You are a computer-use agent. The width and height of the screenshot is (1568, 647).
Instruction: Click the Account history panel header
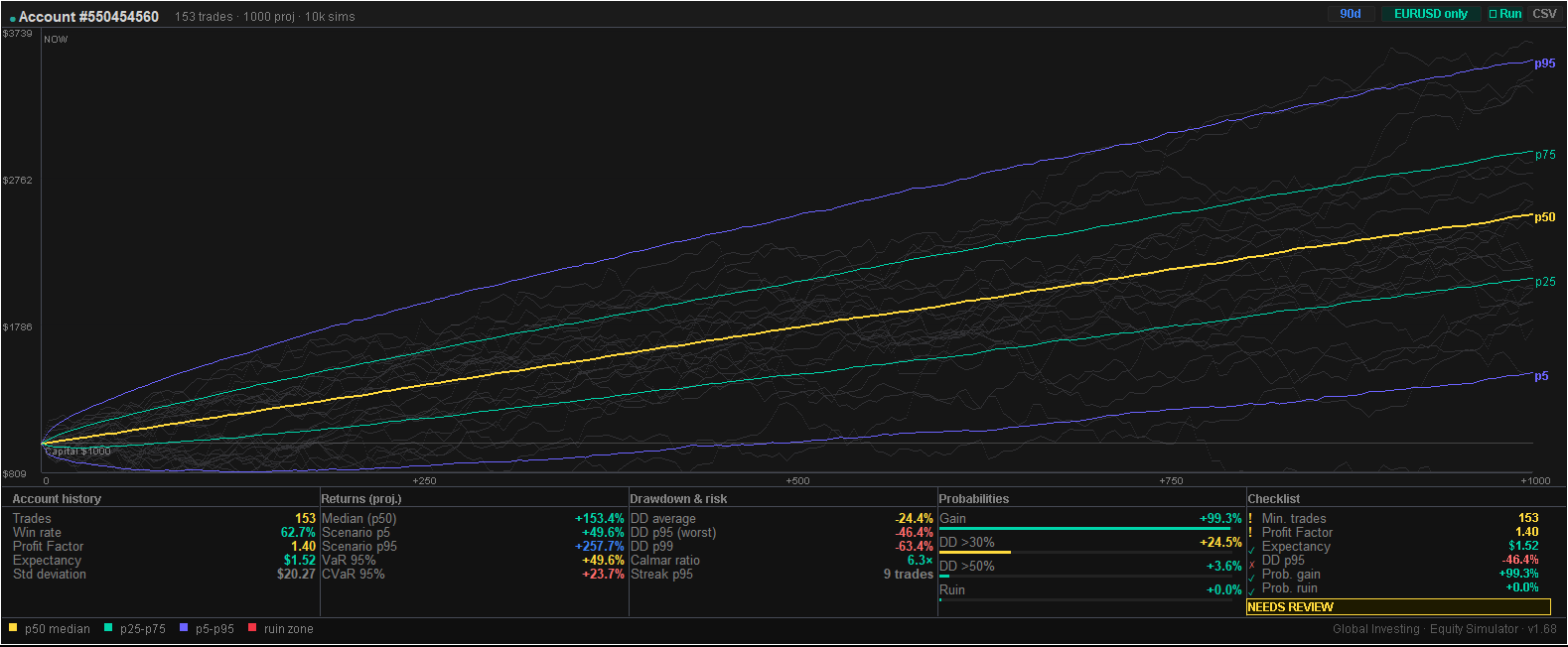pyautogui.click(x=57, y=499)
